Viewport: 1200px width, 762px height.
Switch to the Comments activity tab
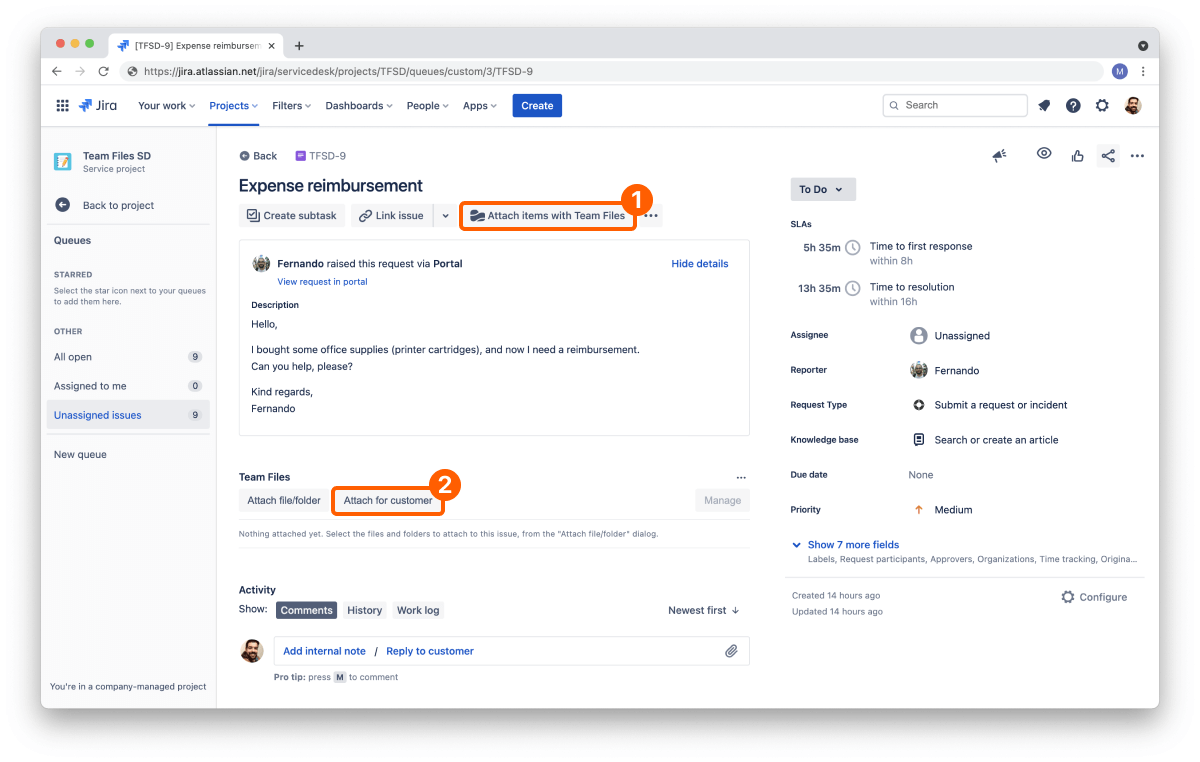point(306,610)
